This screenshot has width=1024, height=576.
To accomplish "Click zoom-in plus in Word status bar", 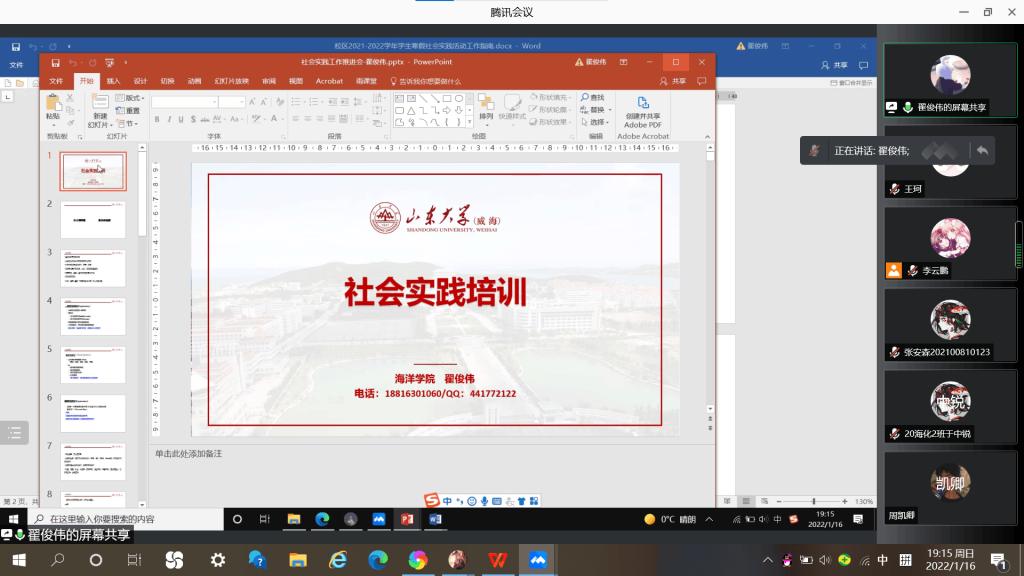I will (x=844, y=501).
